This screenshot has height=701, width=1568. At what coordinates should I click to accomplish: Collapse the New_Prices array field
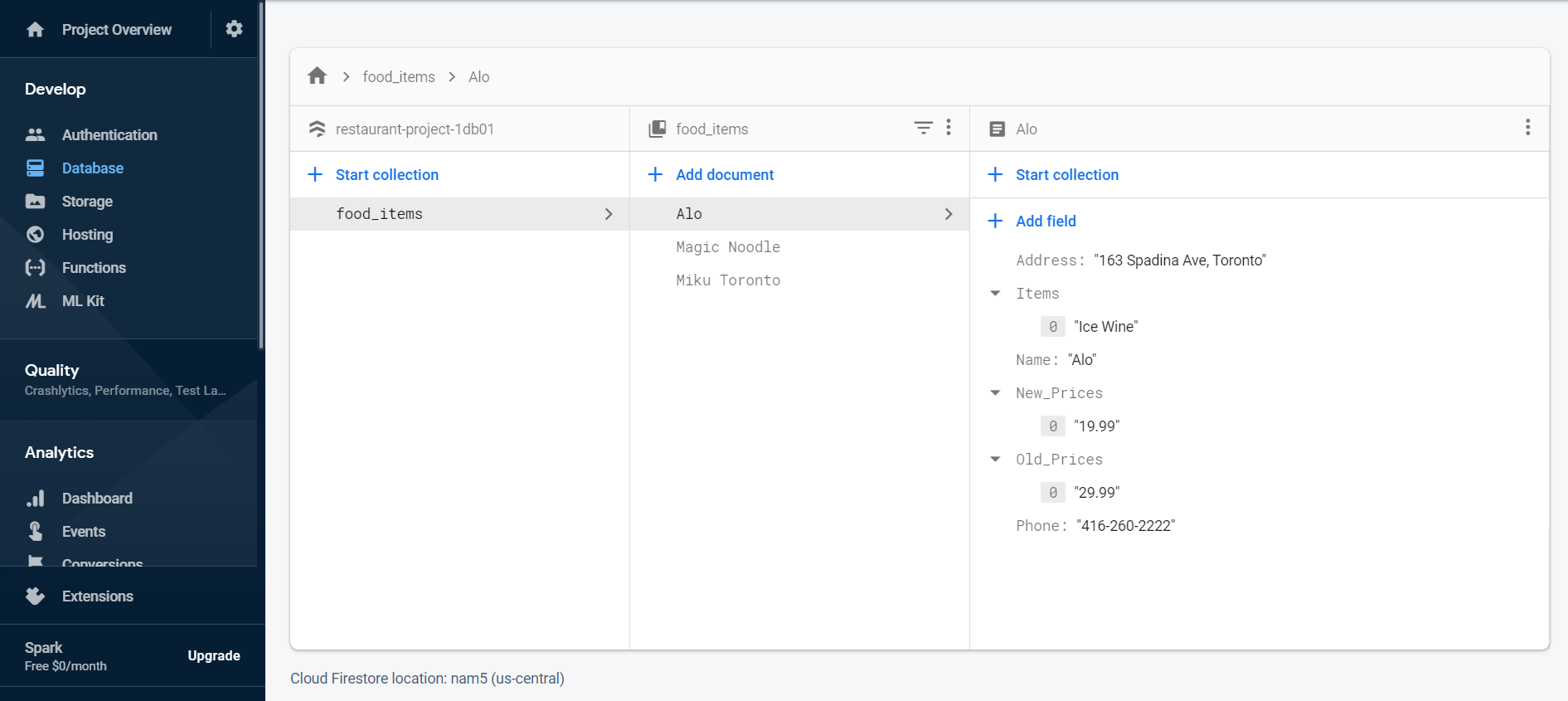pyautogui.click(x=995, y=393)
